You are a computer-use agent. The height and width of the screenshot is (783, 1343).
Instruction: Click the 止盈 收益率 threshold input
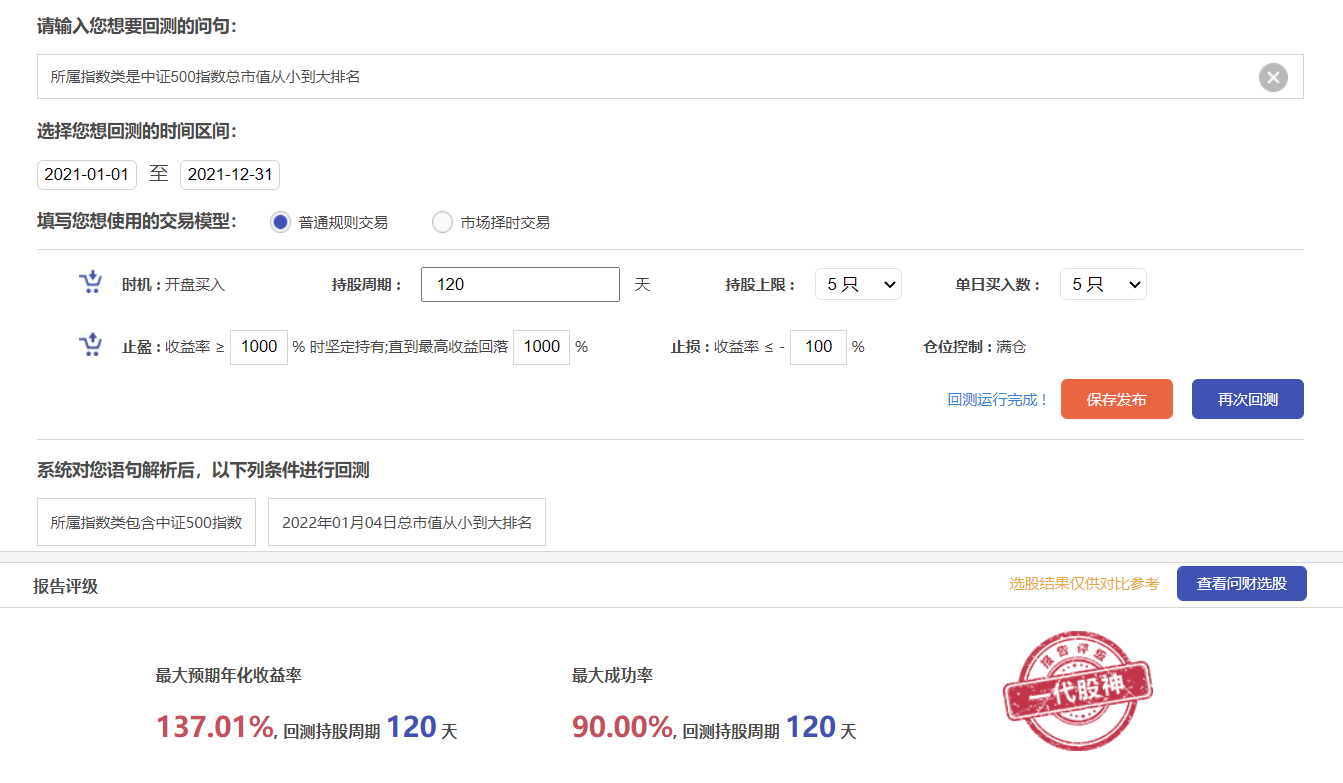point(259,347)
